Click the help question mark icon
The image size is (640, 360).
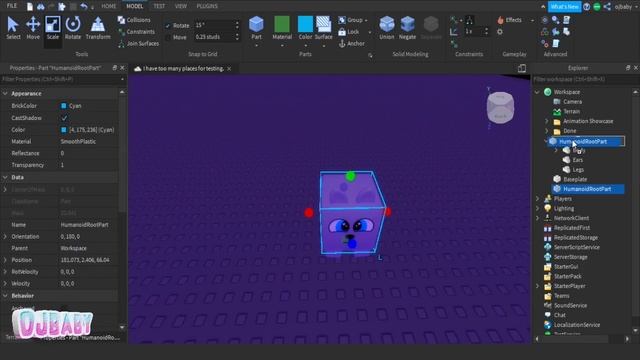(587, 7)
